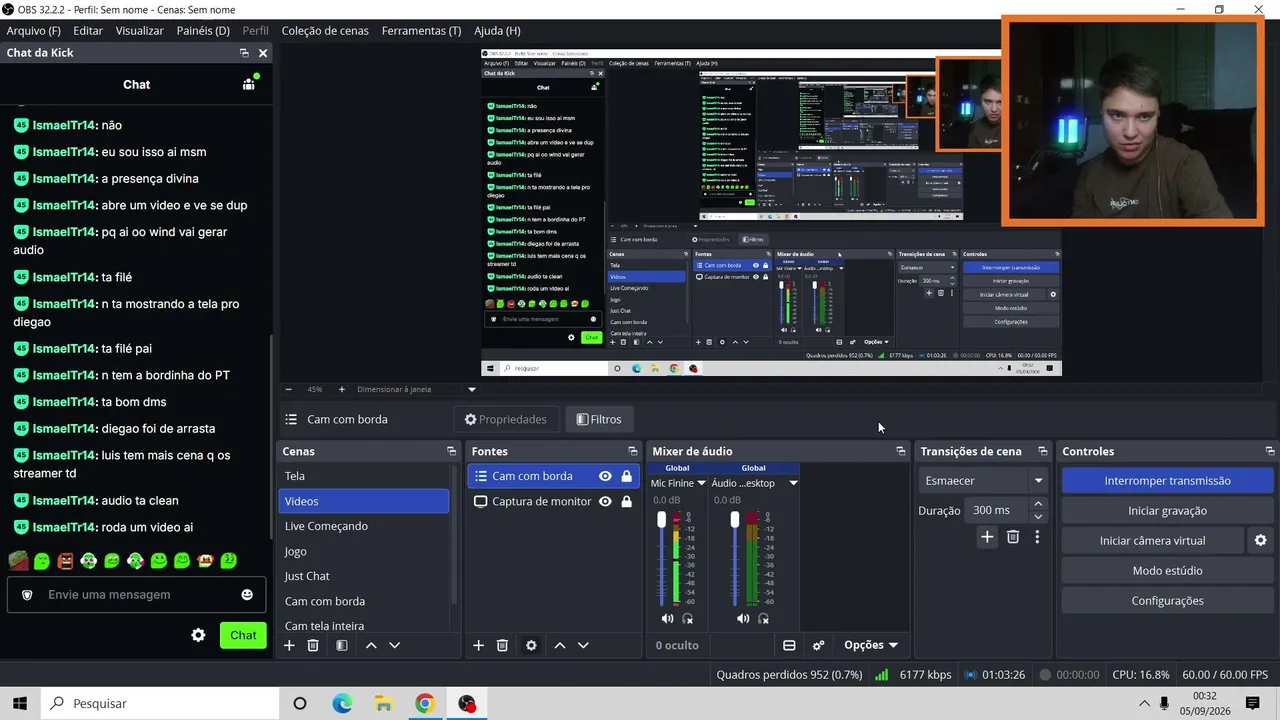Image resolution: width=1280 pixels, height=720 pixels.
Task: Mute the Mic Finine speaker icon
Action: (x=667, y=618)
